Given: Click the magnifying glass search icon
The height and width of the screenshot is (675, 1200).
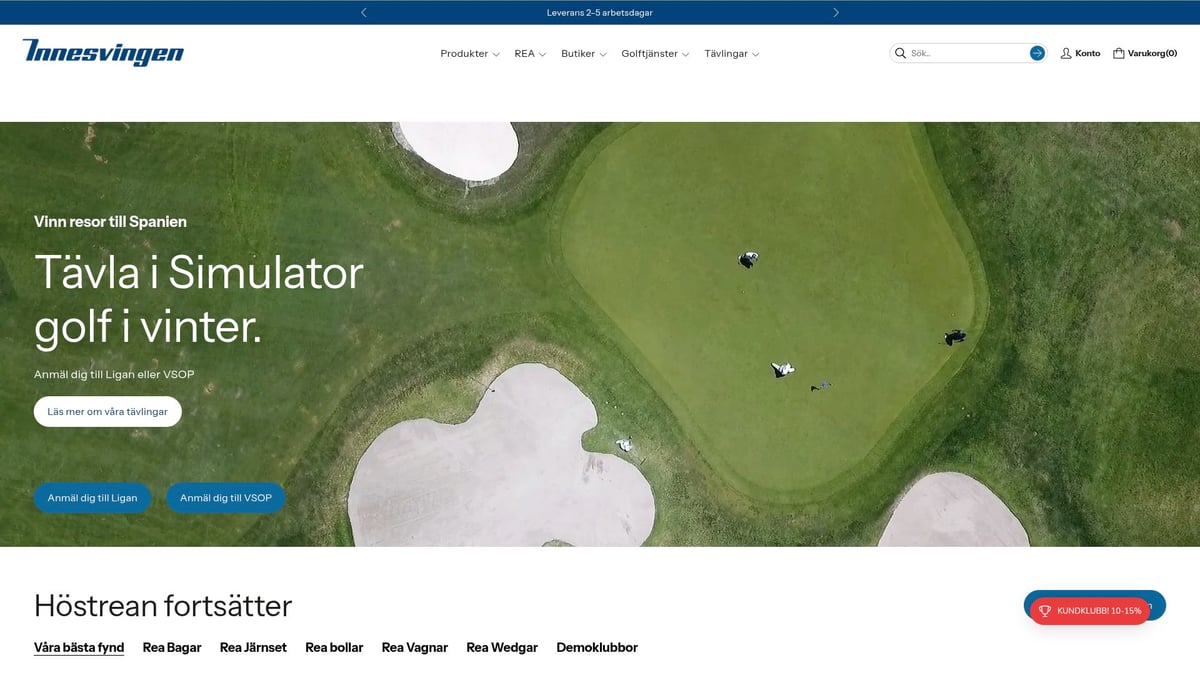Looking at the screenshot, I should 900,53.
